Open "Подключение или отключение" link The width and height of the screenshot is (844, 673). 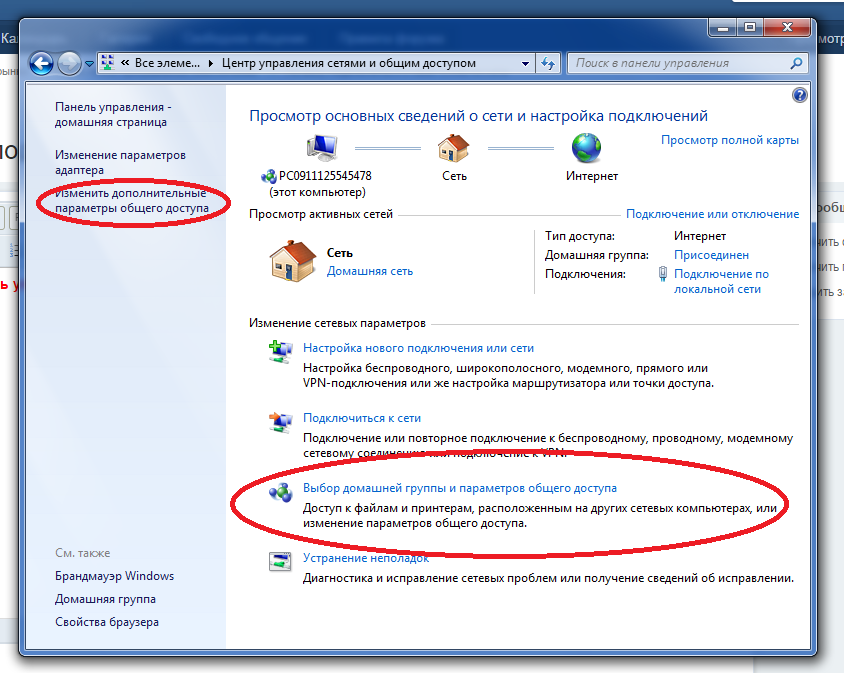point(712,214)
